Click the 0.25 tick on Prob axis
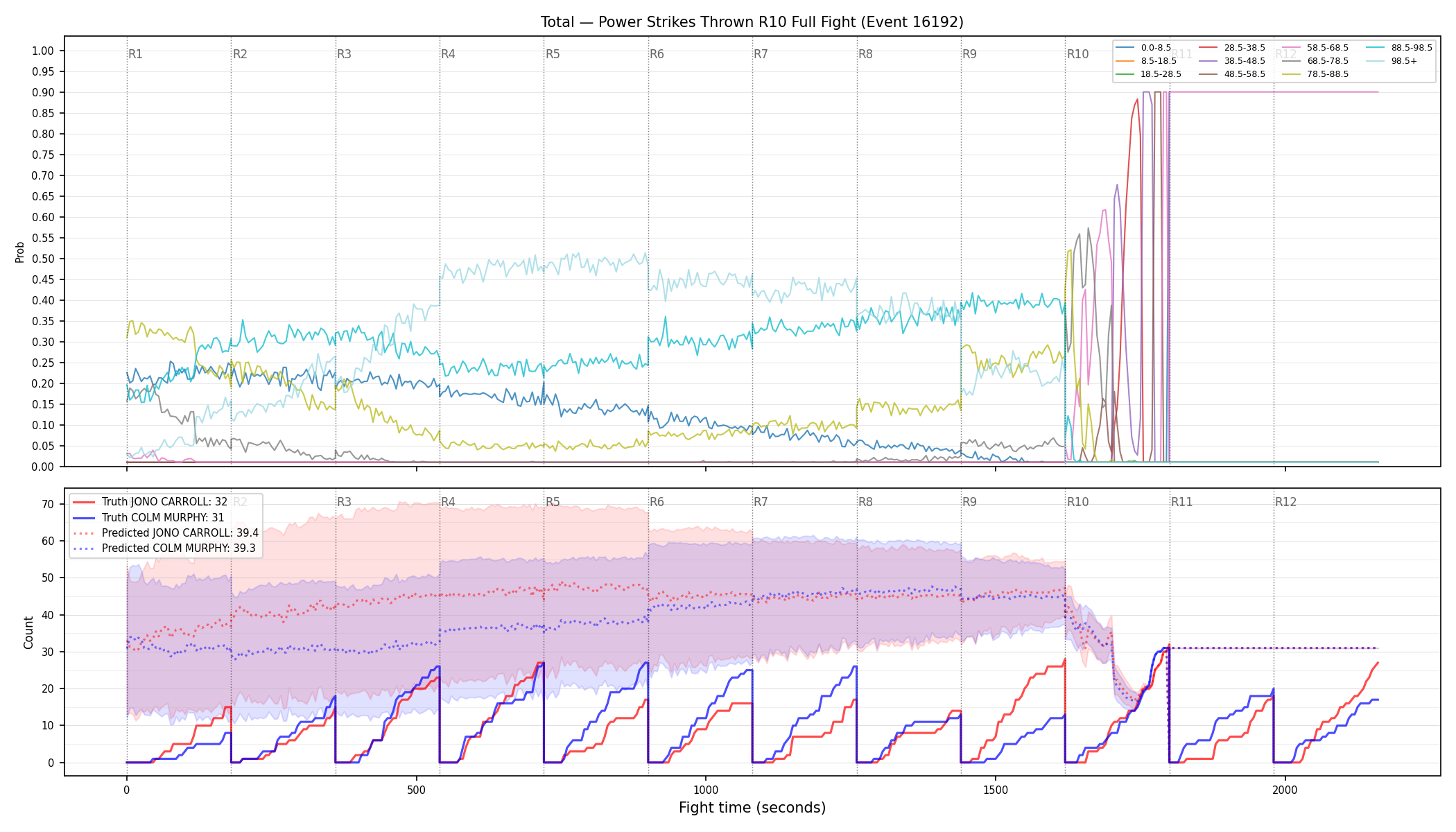Viewport: 1456px width, 832px height. coord(43,363)
